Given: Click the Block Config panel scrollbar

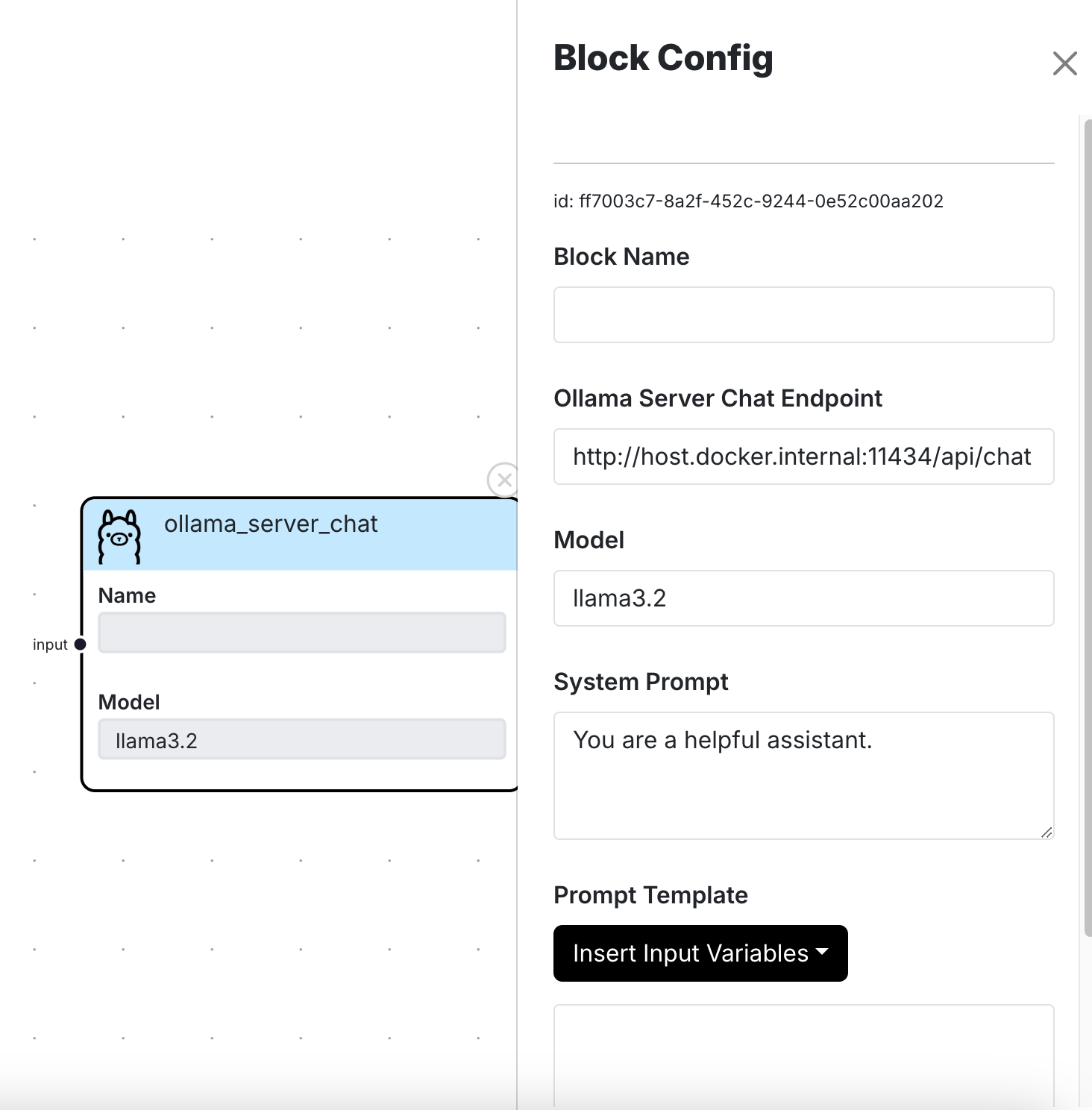Looking at the screenshot, I should pos(1087,522).
